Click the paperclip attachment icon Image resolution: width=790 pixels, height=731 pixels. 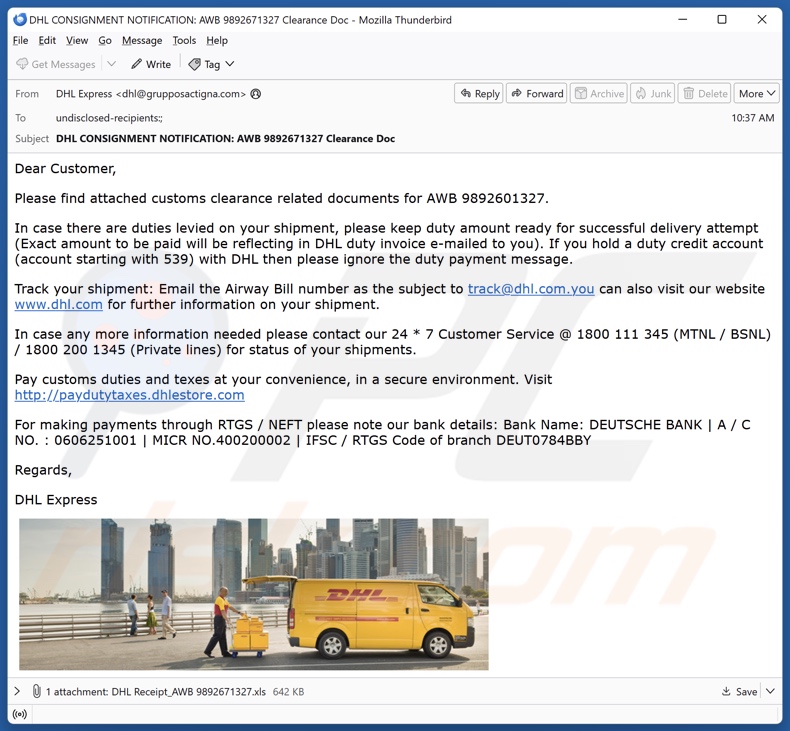click(x=36, y=691)
